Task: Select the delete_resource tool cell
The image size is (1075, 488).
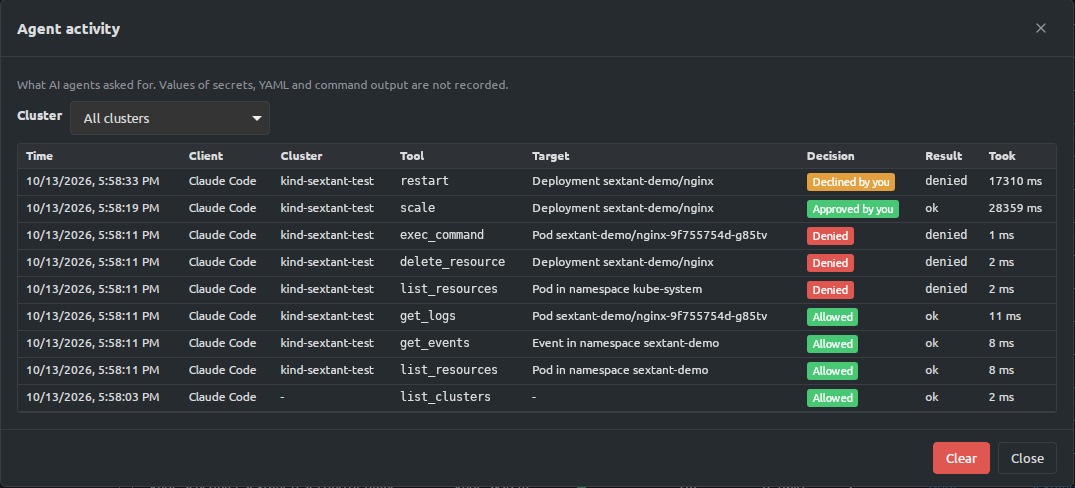Action: [x=452, y=262]
